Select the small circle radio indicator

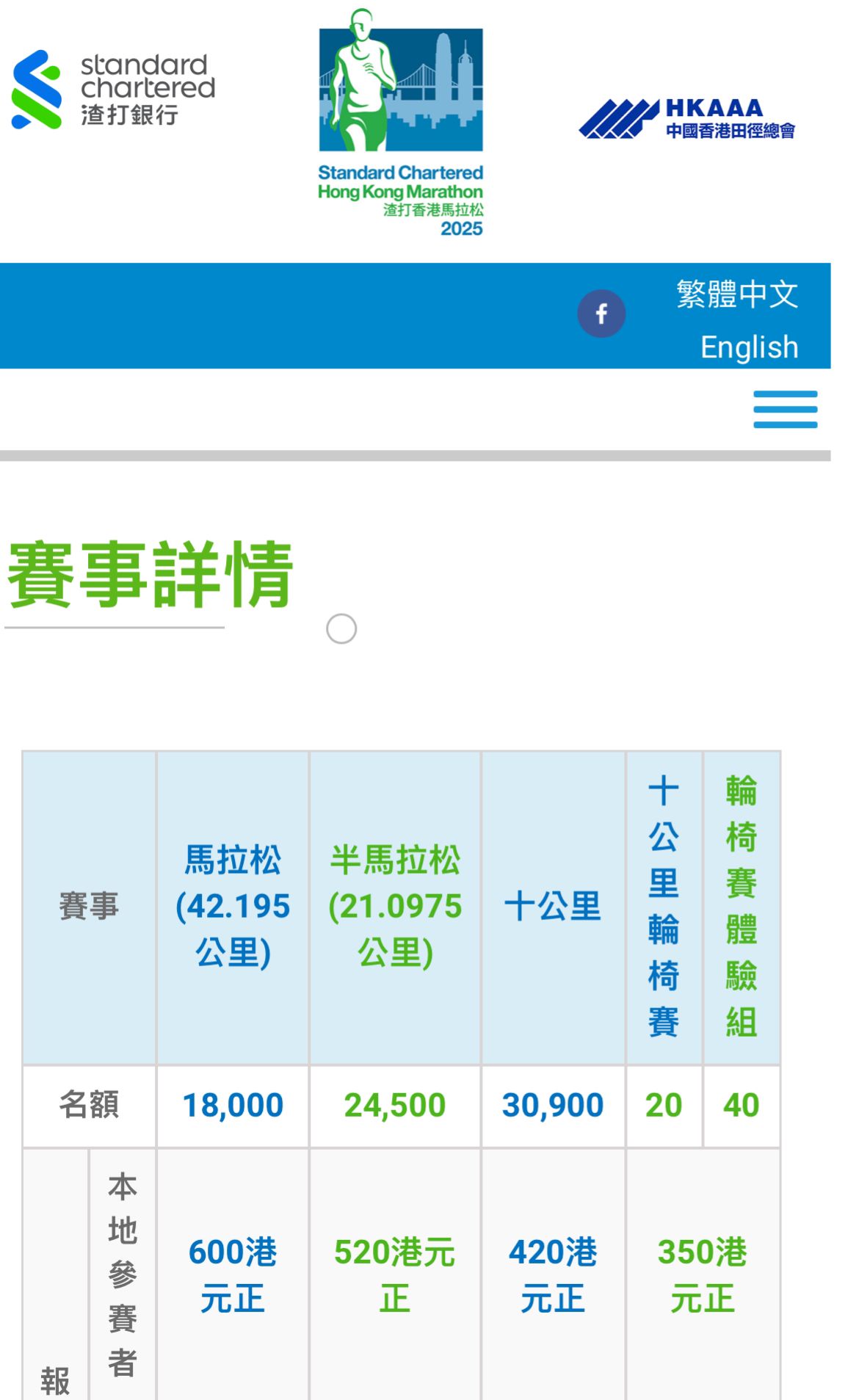pyautogui.click(x=341, y=629)
